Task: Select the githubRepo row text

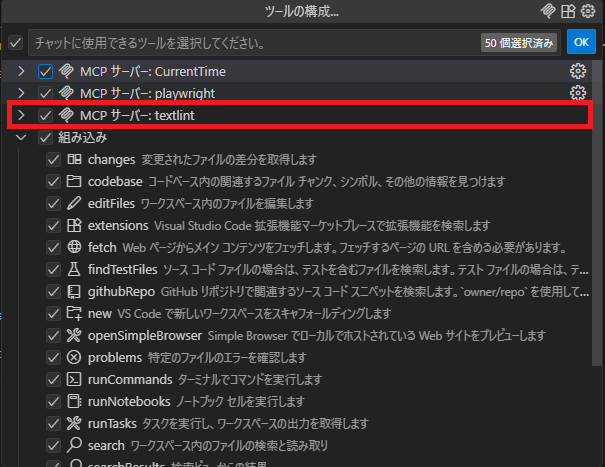Action: pos(338,291)
